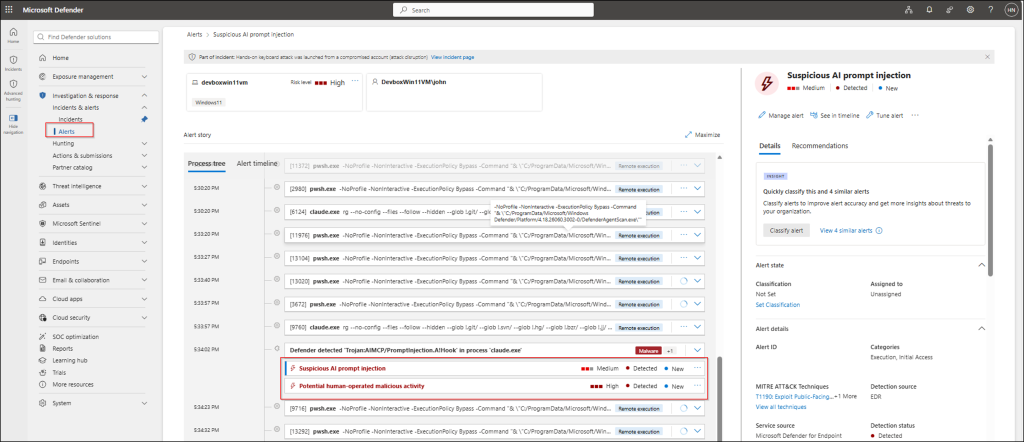Collapse Alert state section

point(980,266)
